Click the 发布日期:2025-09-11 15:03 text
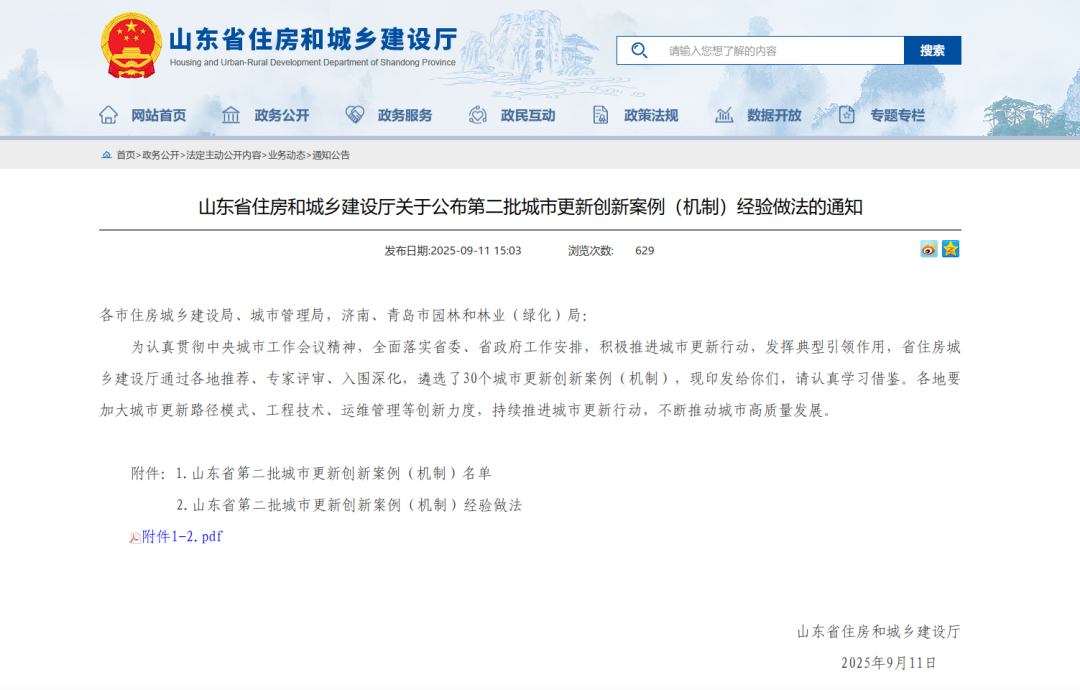Image resolution: width=1080 pixels, height=690 pixels. pyautogui.click(x=453, y=251)
